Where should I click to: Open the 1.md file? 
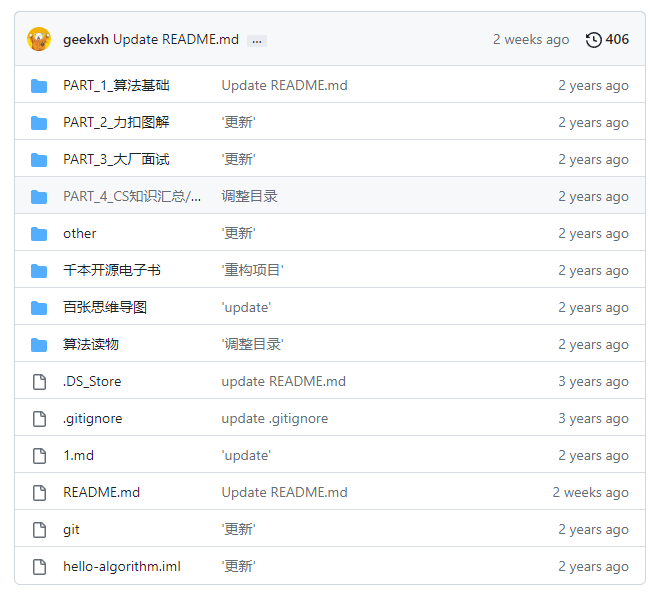tap(78, 456)
